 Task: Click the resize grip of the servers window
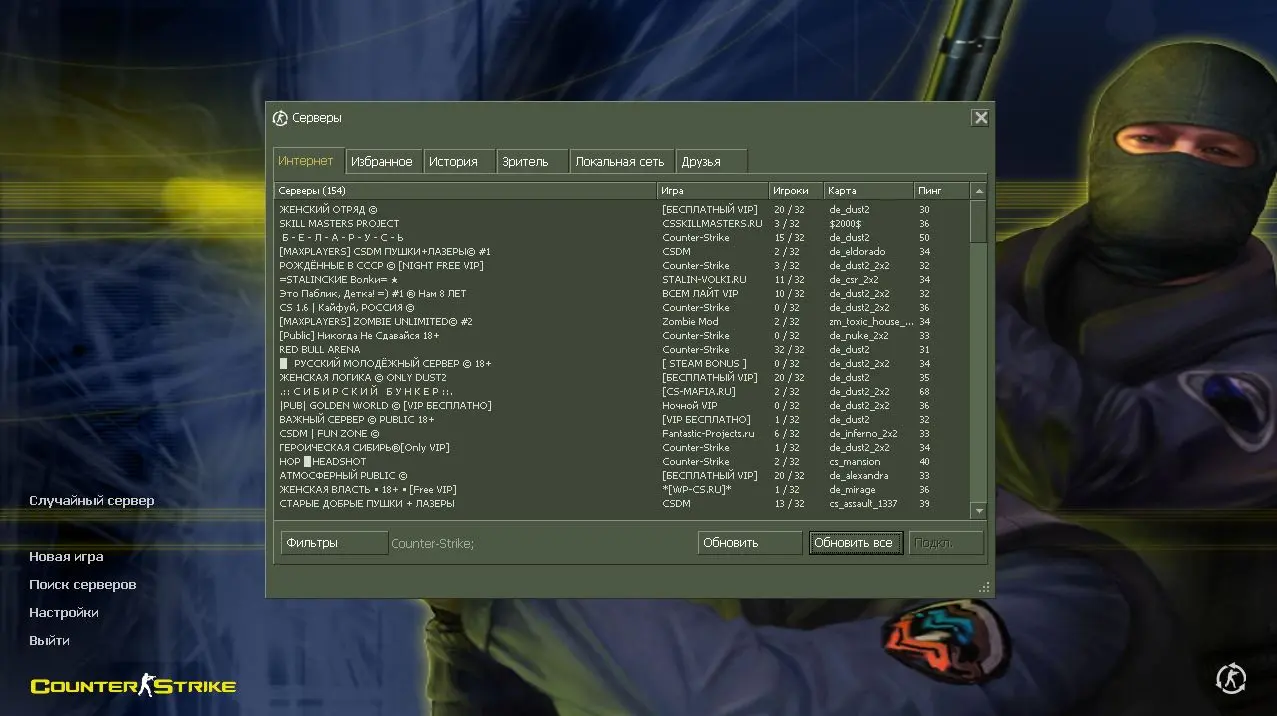click(984, 588)
